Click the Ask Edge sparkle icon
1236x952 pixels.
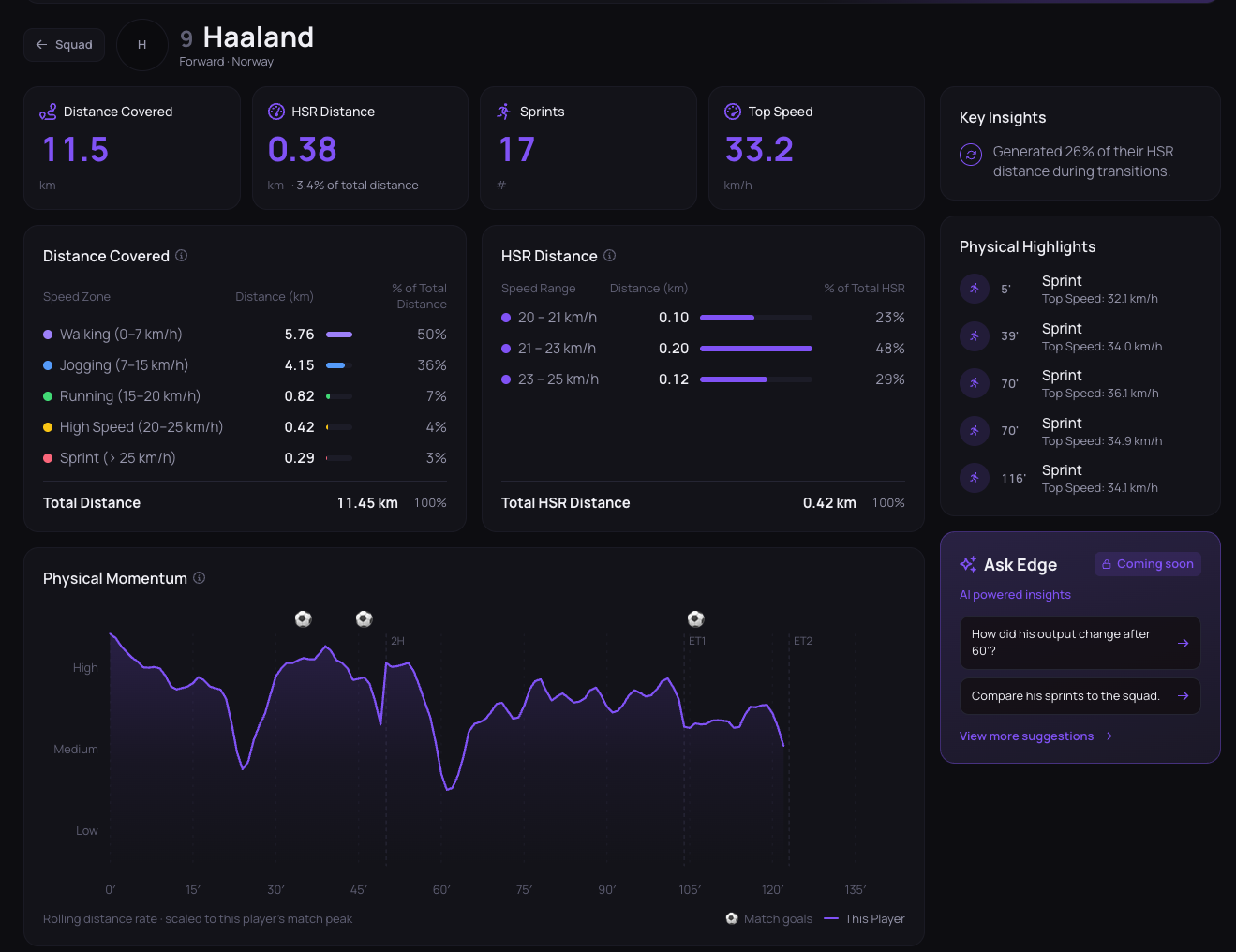coord(968,564)
